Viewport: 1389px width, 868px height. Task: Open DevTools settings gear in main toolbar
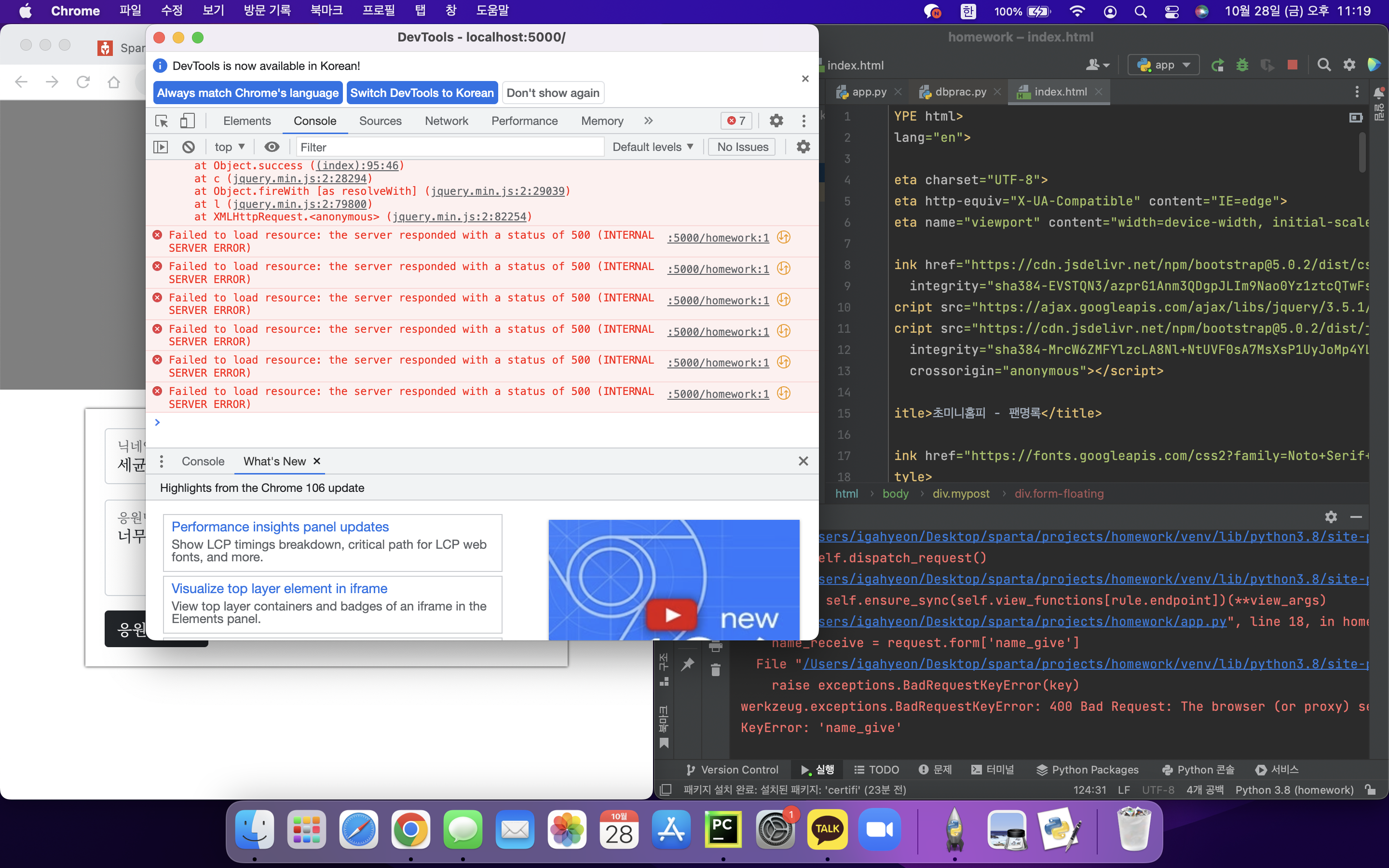click(x=776, y=121)
